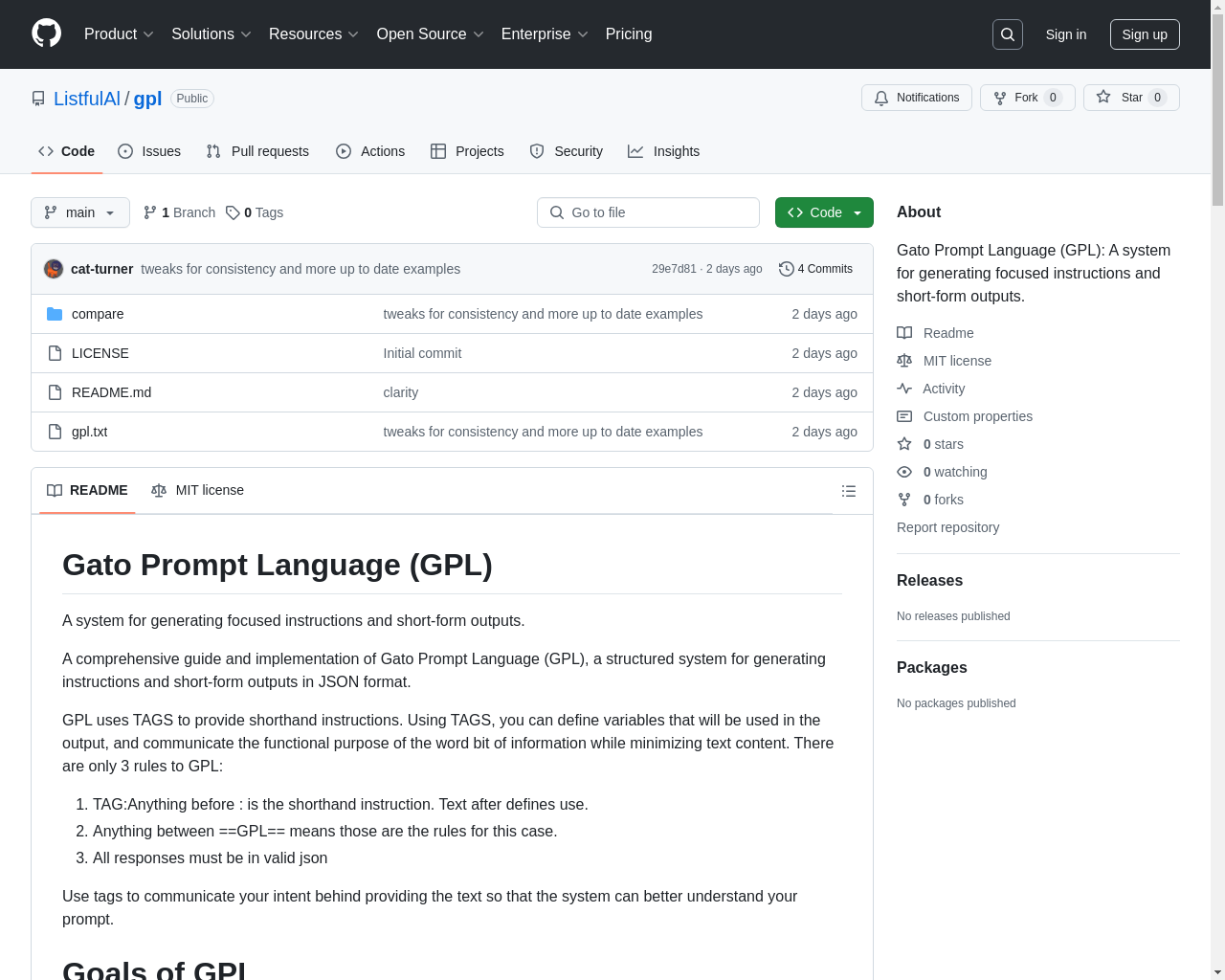The image size is (1225, 980).
Task: Click the stars icon in About sidebar
Action: tap(904, 444)
